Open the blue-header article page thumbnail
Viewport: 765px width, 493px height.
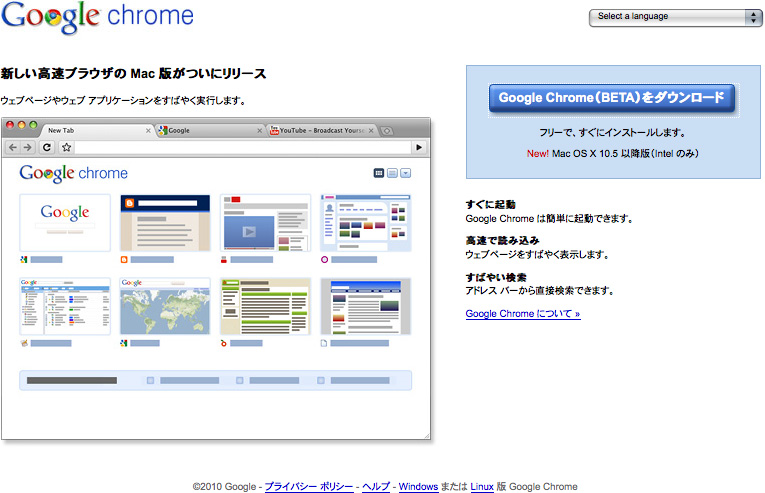pos(366,306)
